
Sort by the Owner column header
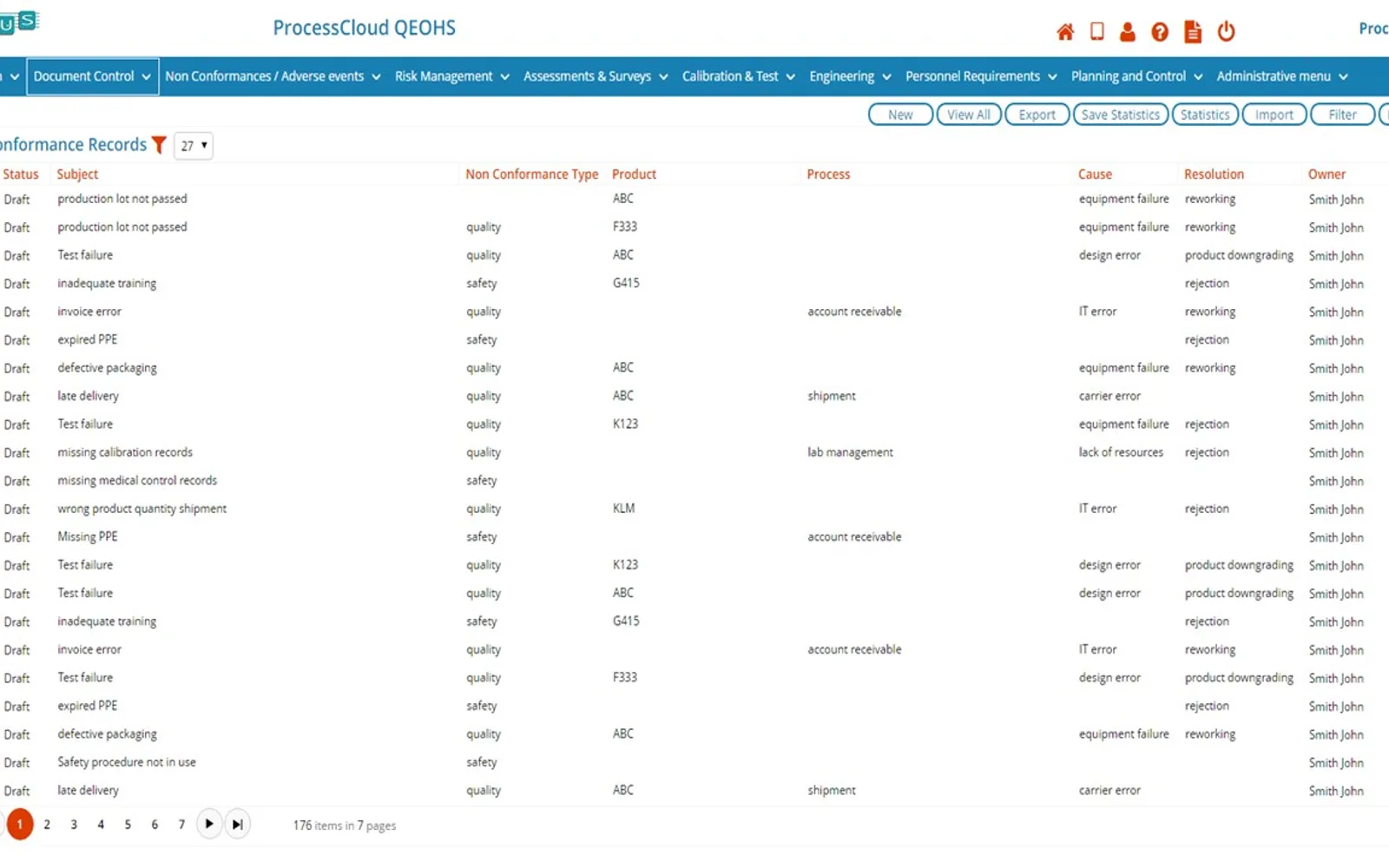[x=1326, y=174]
